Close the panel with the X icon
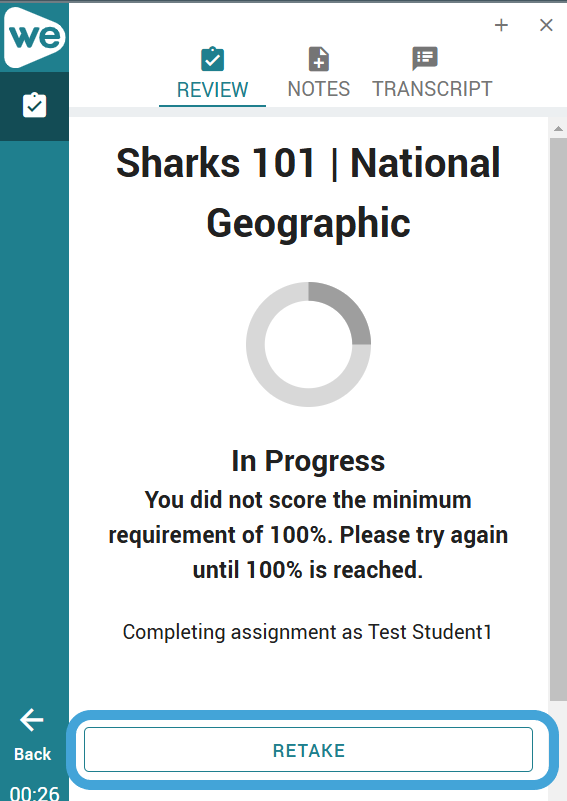Image resolution: width=567 pixels, height=801 pixels. pyautogui.click(x=546, y=25)
